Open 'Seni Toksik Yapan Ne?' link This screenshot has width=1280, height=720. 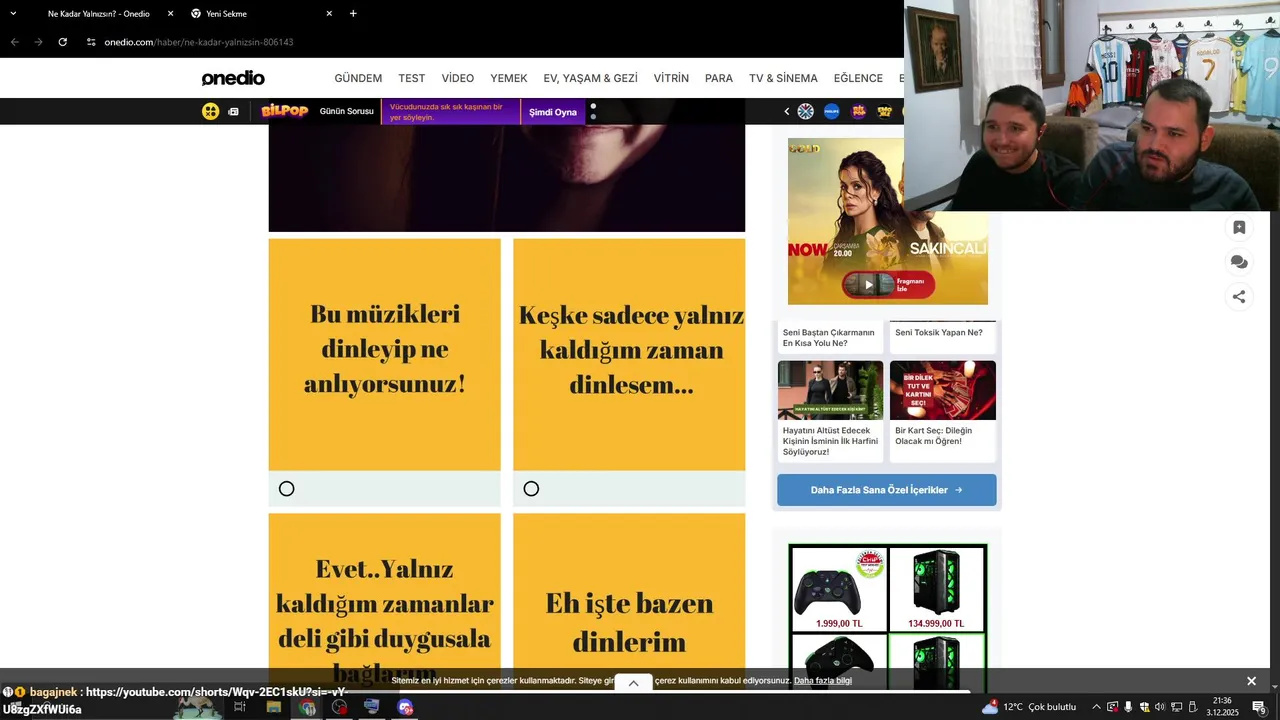pyautogui.click(x=939, y=332)
